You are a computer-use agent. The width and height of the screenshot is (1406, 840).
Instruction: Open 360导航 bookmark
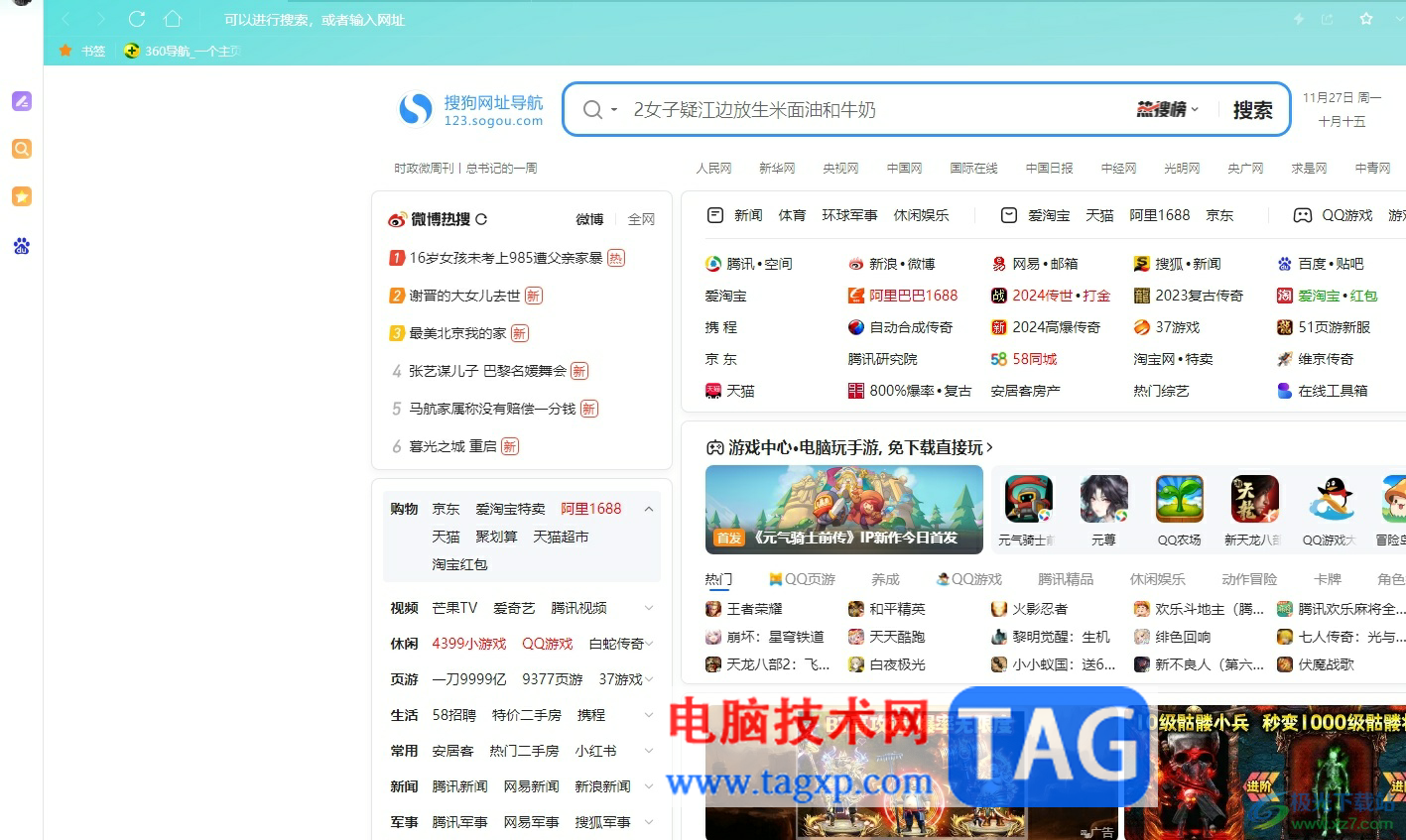click(183, 51)
